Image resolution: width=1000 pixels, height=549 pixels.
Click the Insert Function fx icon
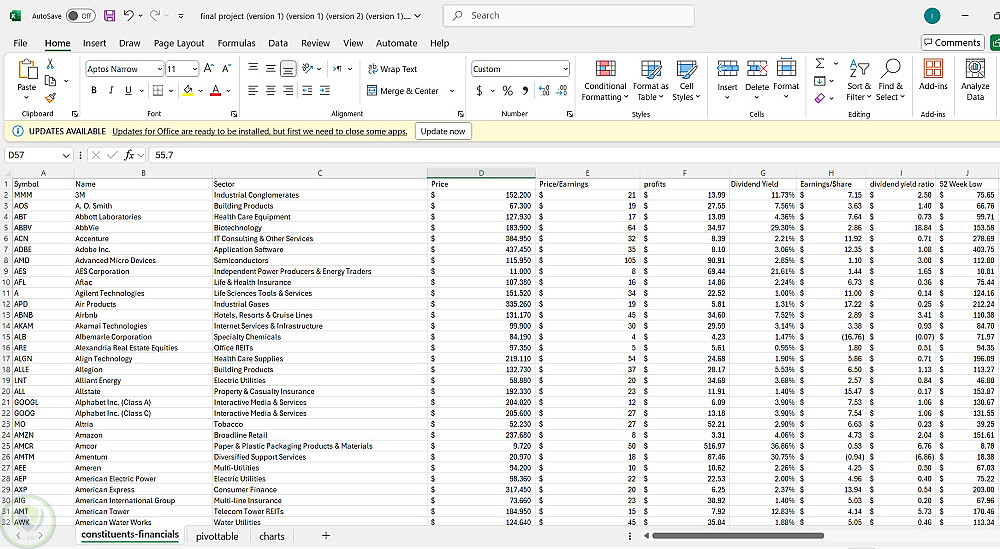tap(129, 155)
